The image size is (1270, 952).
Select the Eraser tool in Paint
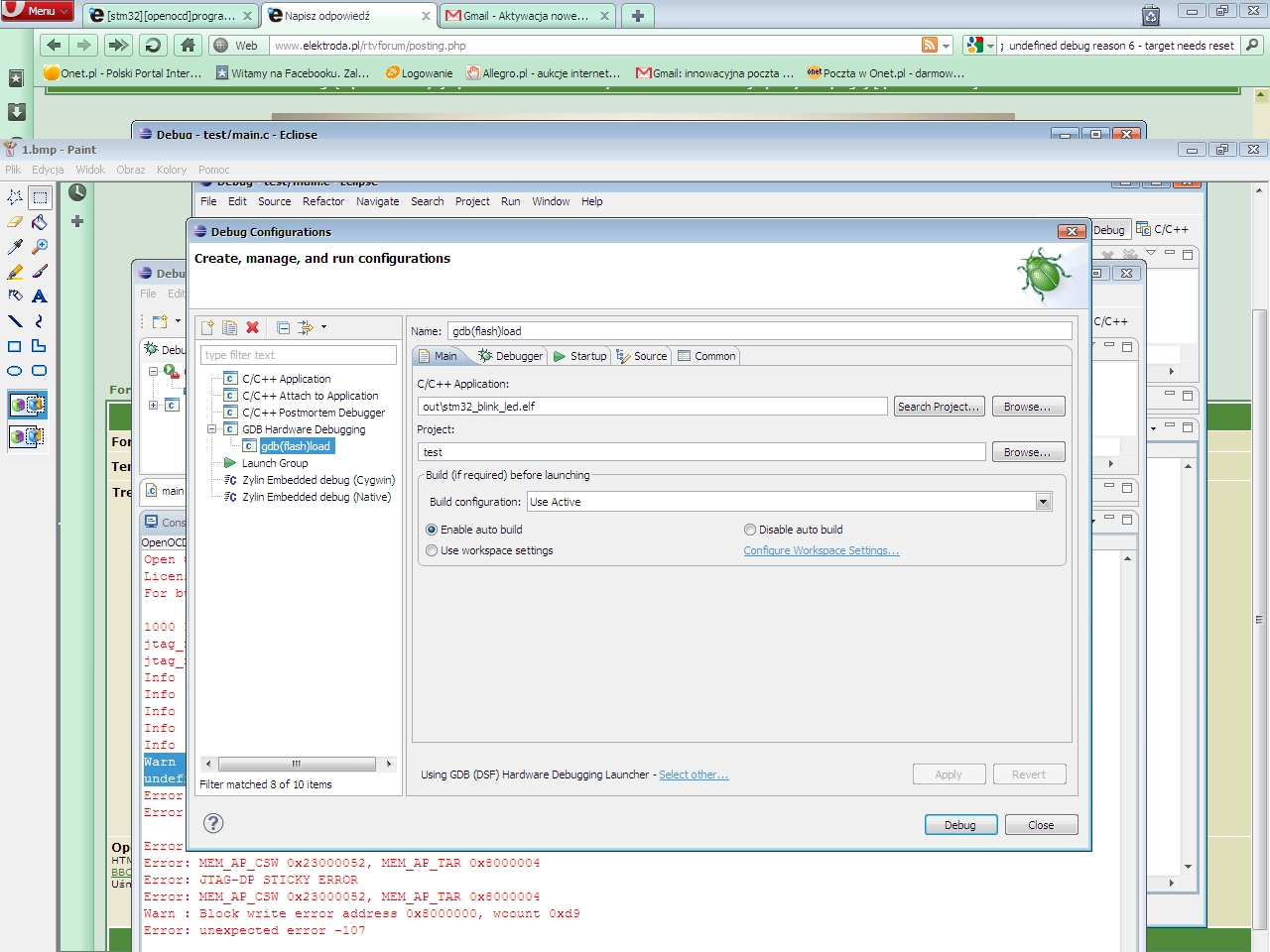tap(15, 222)
